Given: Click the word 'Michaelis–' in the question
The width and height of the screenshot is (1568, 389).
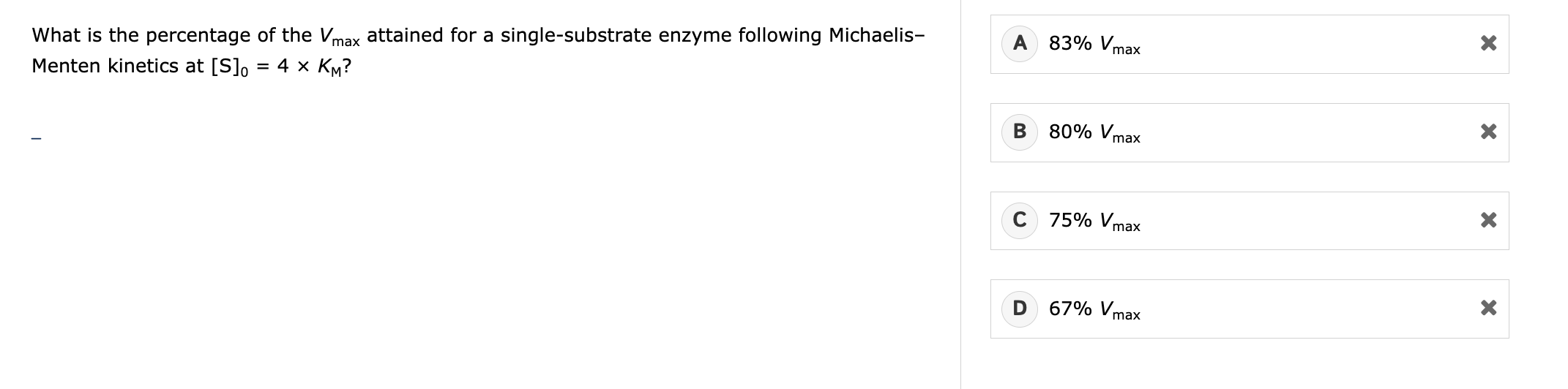Looking at the screenshot, I should 876,36.
